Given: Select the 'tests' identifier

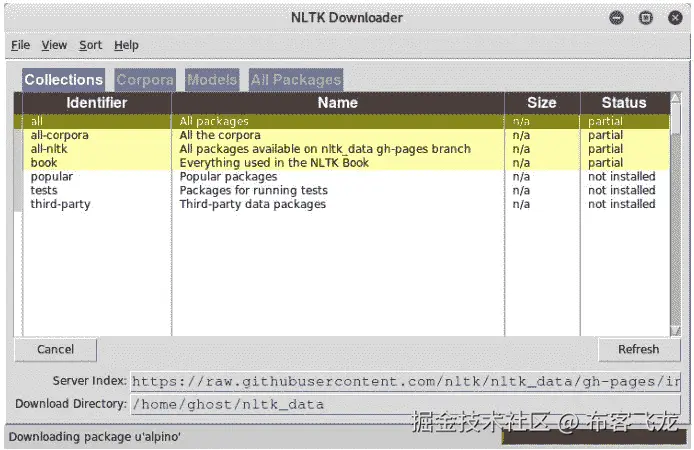Looking at the screenshot, I should click(x=44, y=190).
